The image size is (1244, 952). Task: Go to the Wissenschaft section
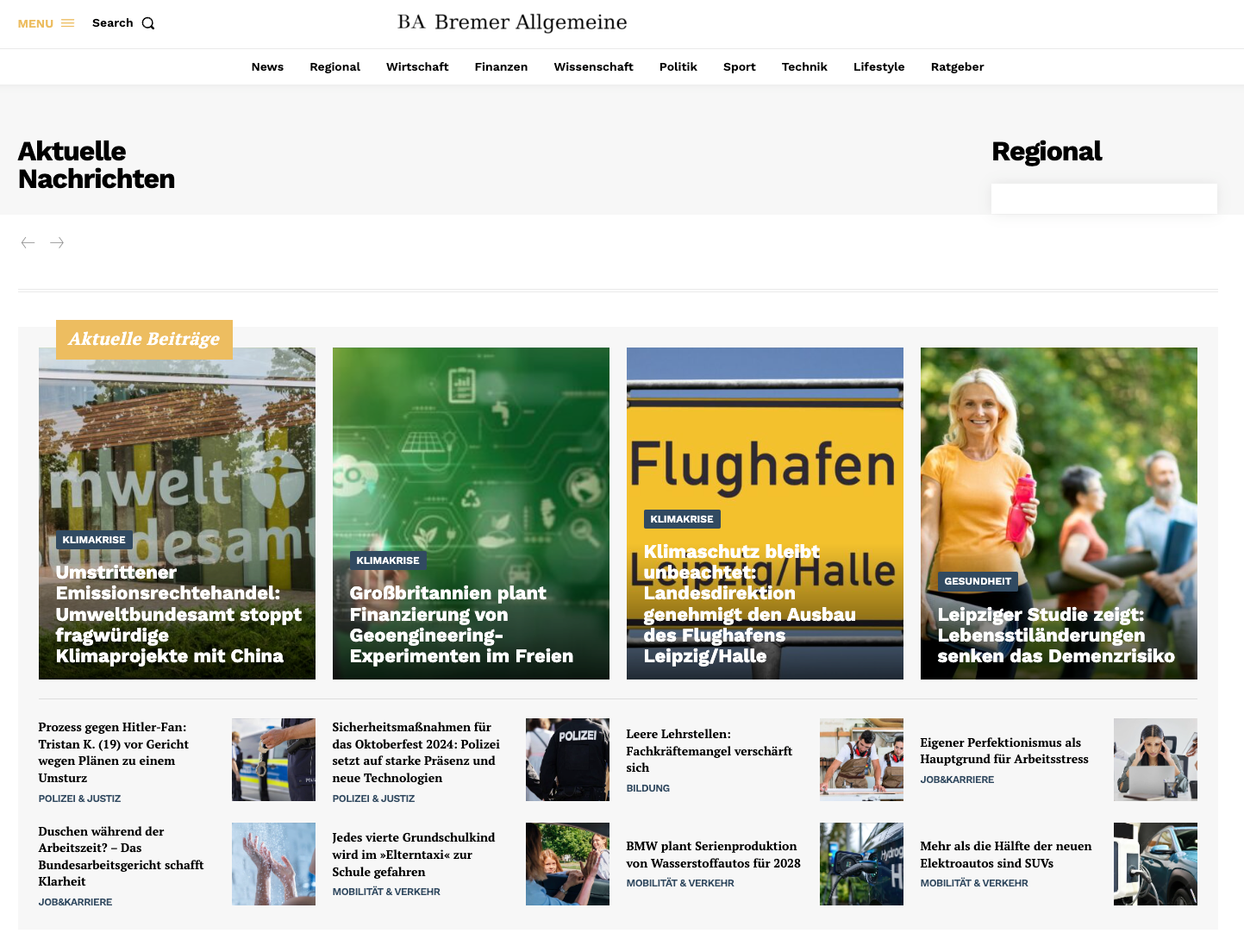(x=593, y=67)
